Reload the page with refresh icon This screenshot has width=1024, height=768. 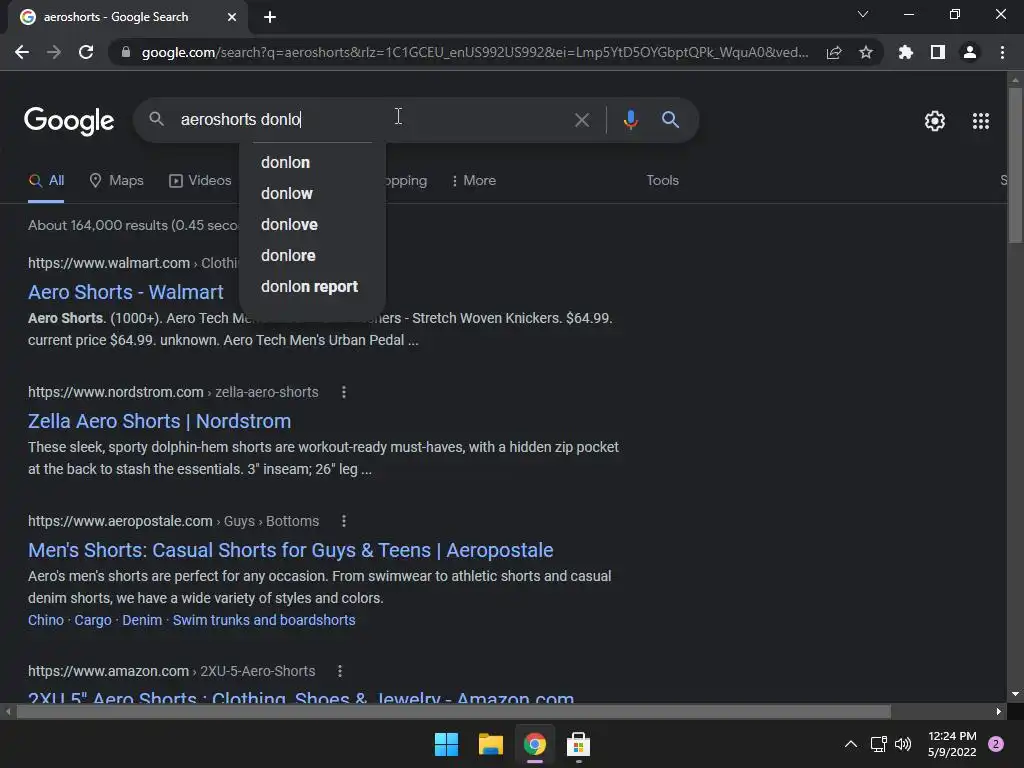coord(86,52)
